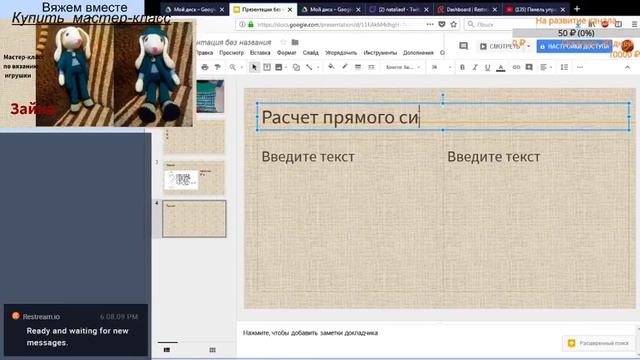Image resolution: width=640 pixels, height=360 pixels.
Task: Open the font family dropdown
Action: pyautogui.click(x=402, y=67)
